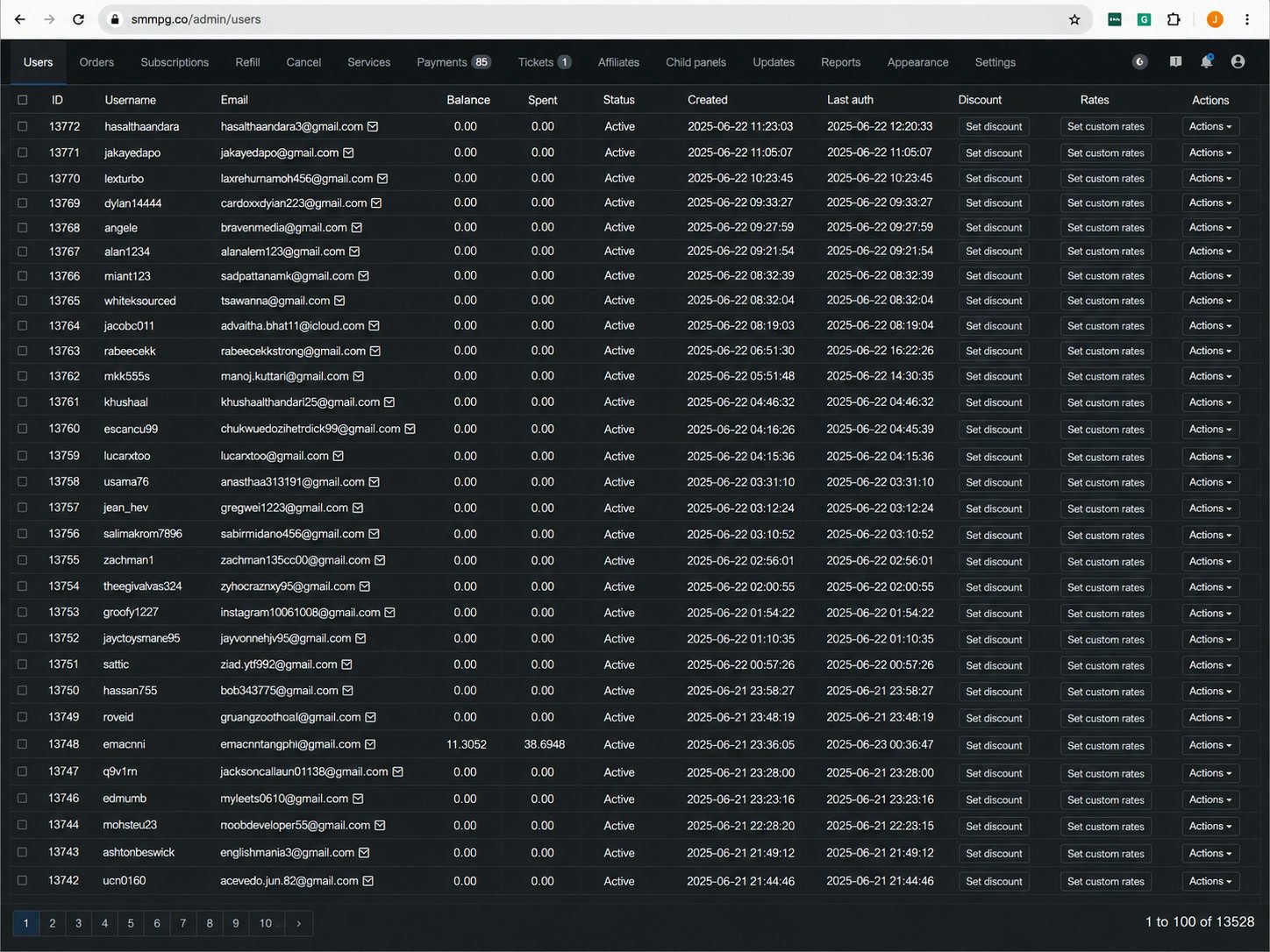Go to the next page arrow
The width and height of the screenshot is (1270, 952).
click(298, 923)
